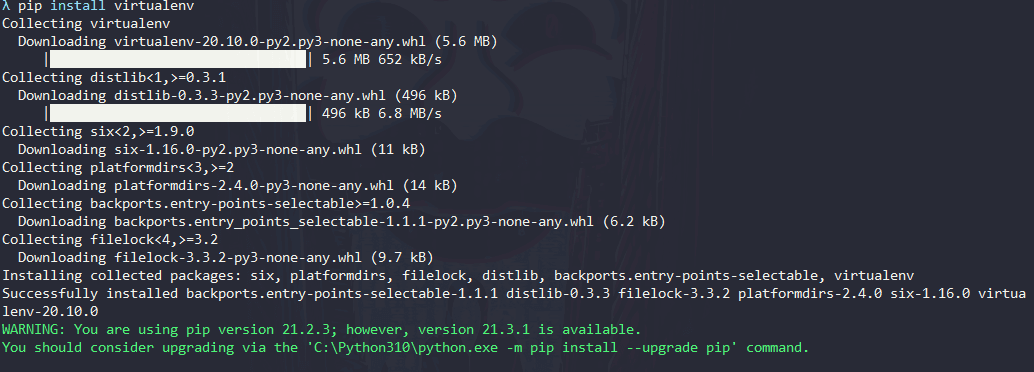This screenshot has height=372, width=1034.
Task: Click the 'Collecting distlib<1,>=0.3.1' line
Action: (x=114, y=77)
